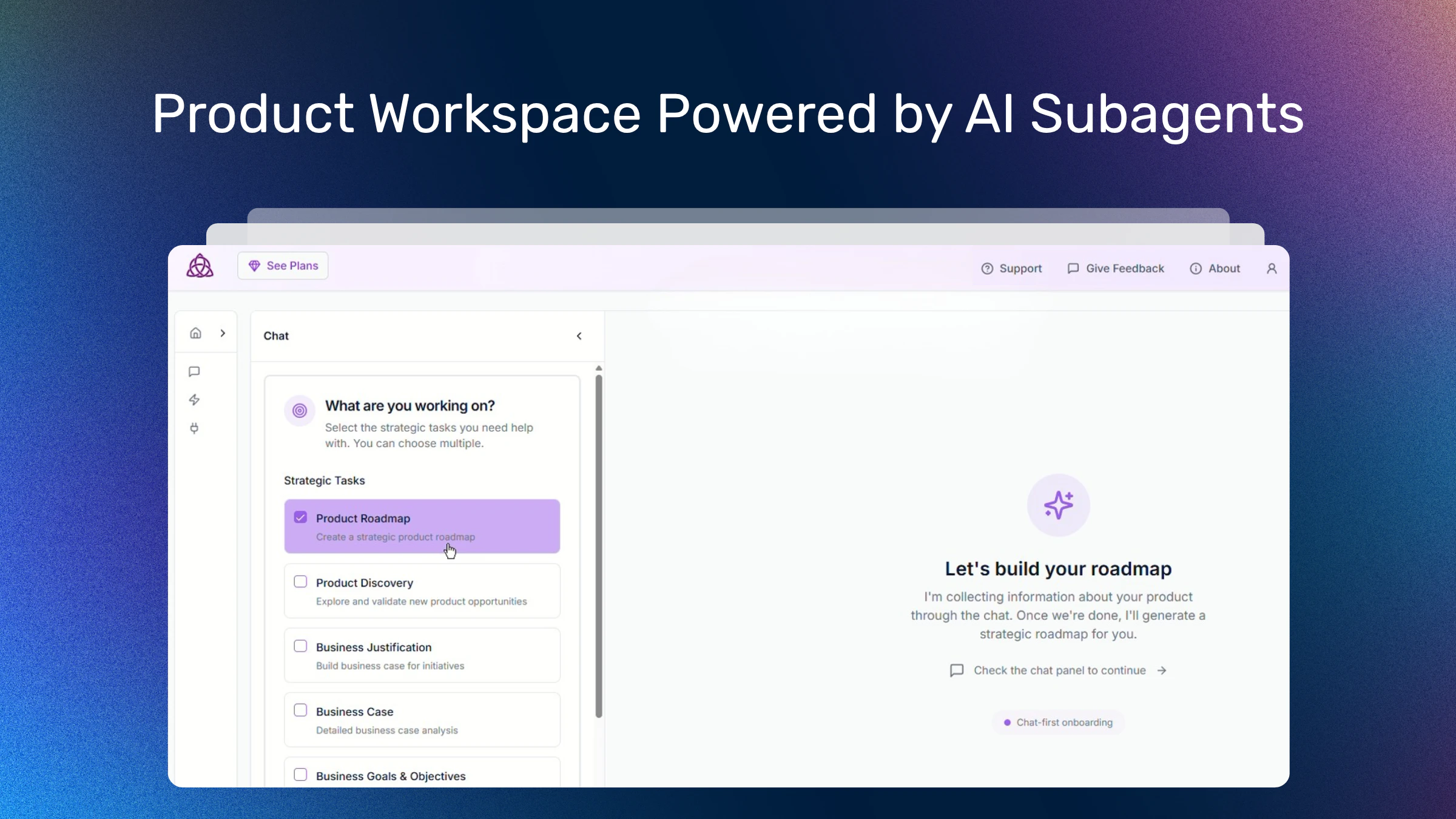Click the purple app logo icon
1456x819 pixels.
pos(200,266)
